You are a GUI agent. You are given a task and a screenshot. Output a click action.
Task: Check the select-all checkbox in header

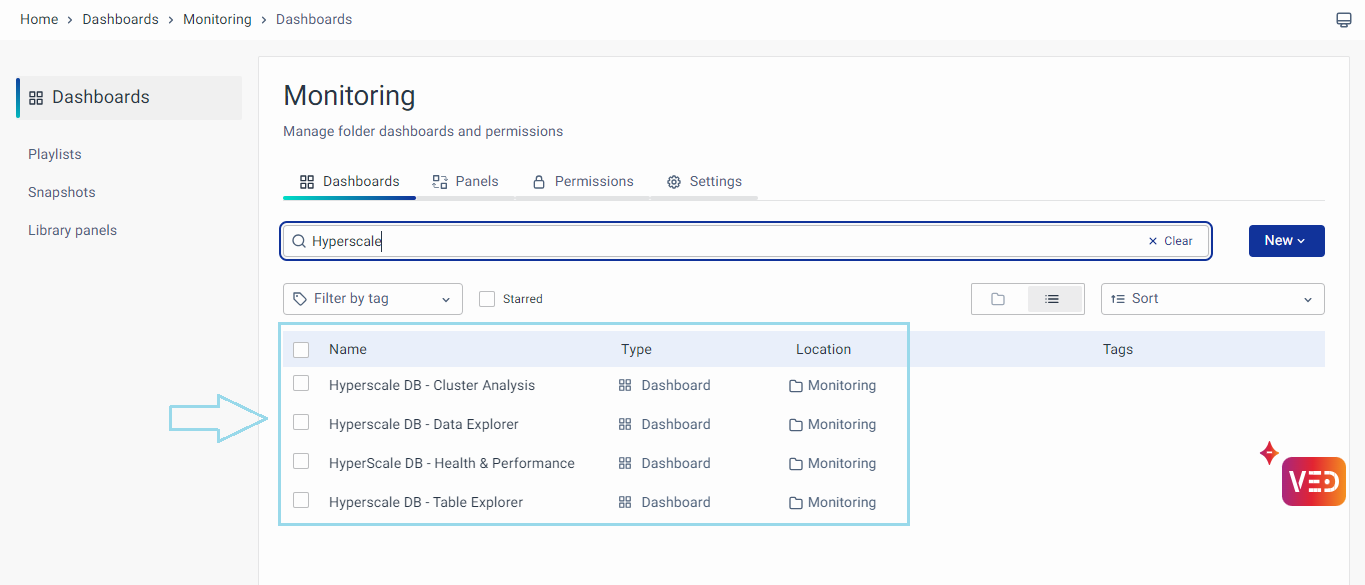point(301,350)
